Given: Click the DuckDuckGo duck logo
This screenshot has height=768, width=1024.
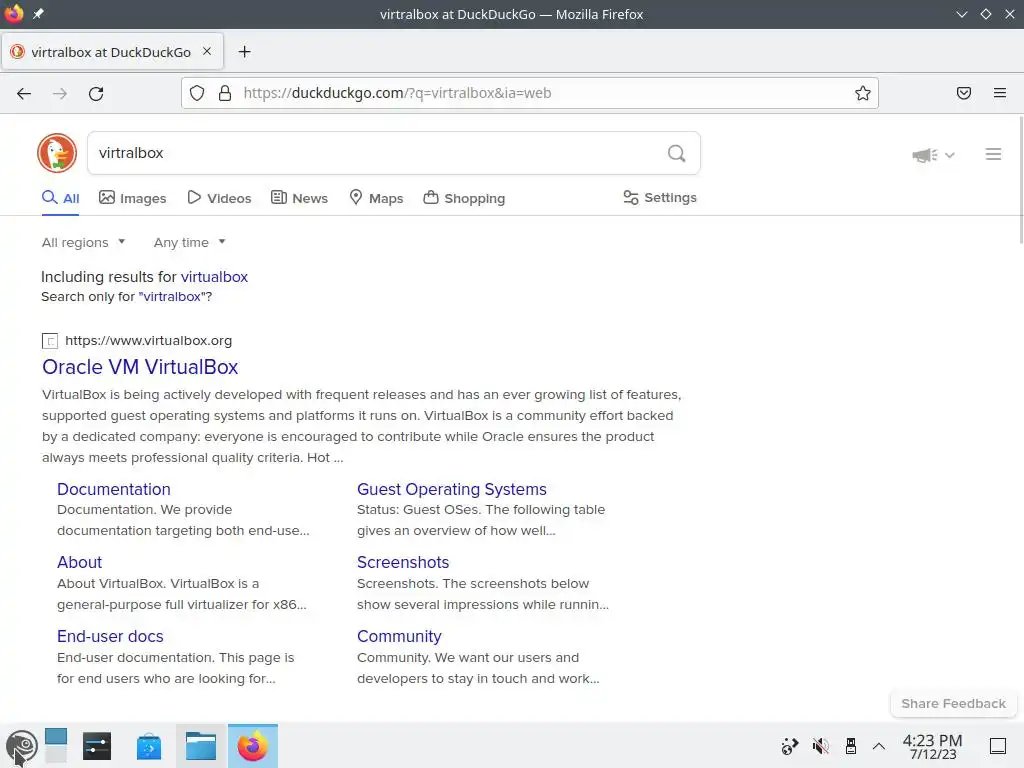Looking at the screenshot, I should tap(57, 153).
